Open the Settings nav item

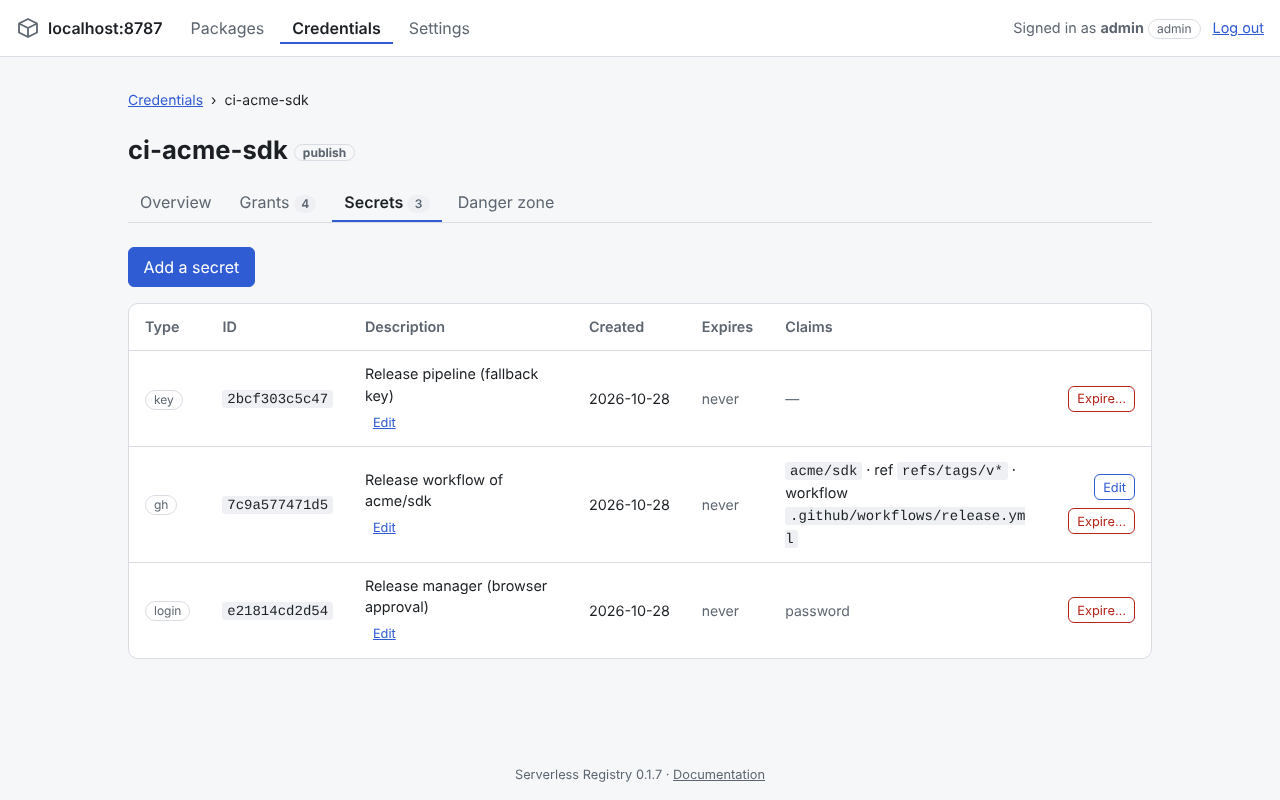[x=439, y=28]
